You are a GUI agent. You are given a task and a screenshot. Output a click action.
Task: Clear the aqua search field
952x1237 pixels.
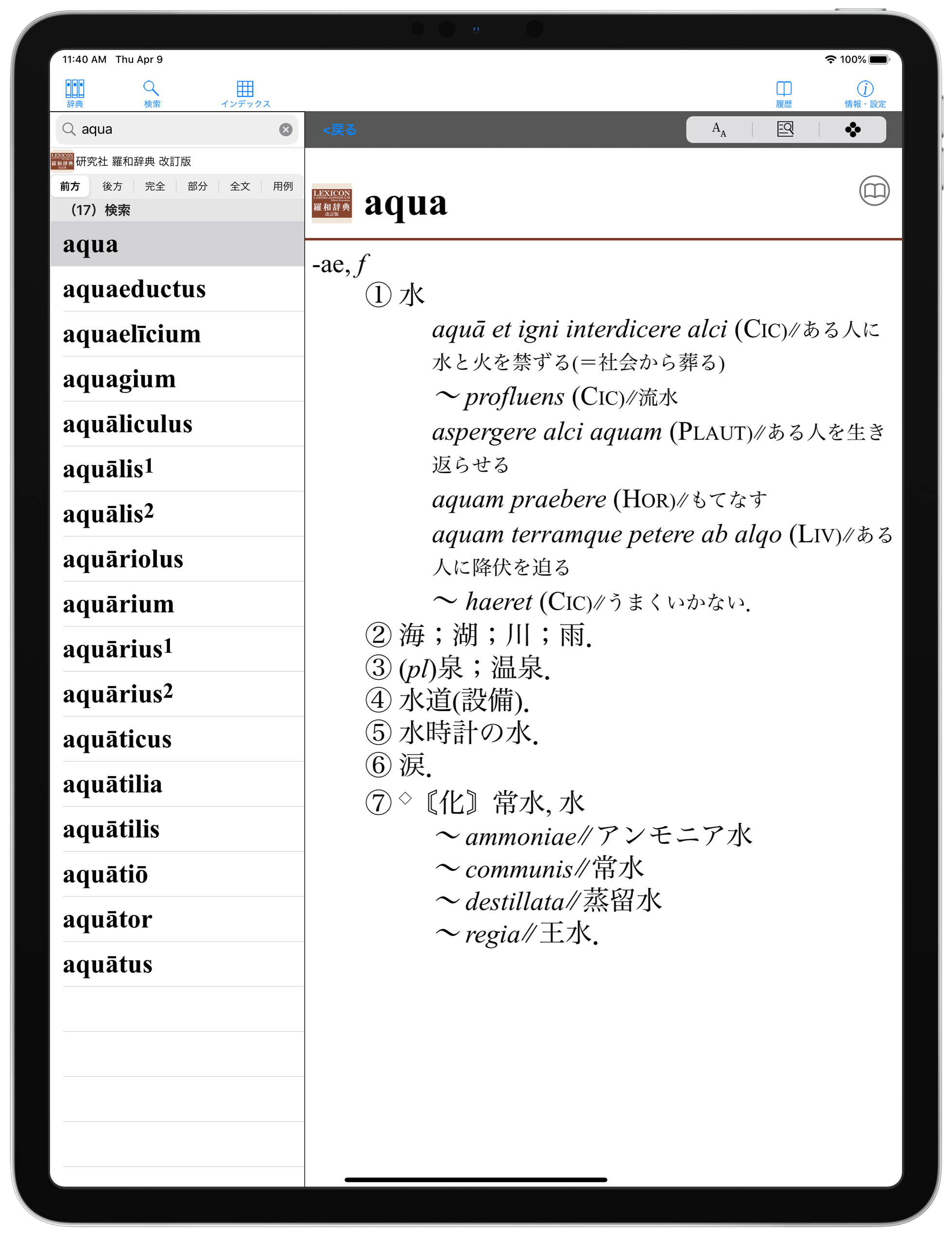tap(286, 130)
